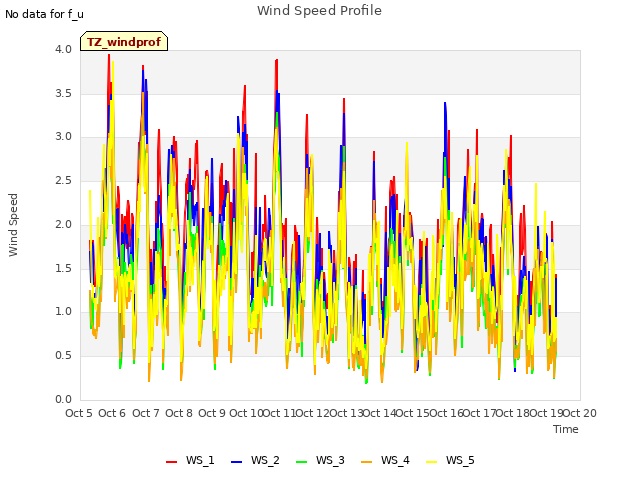Click the 4.0 y-axis tick label

(63, 49)
